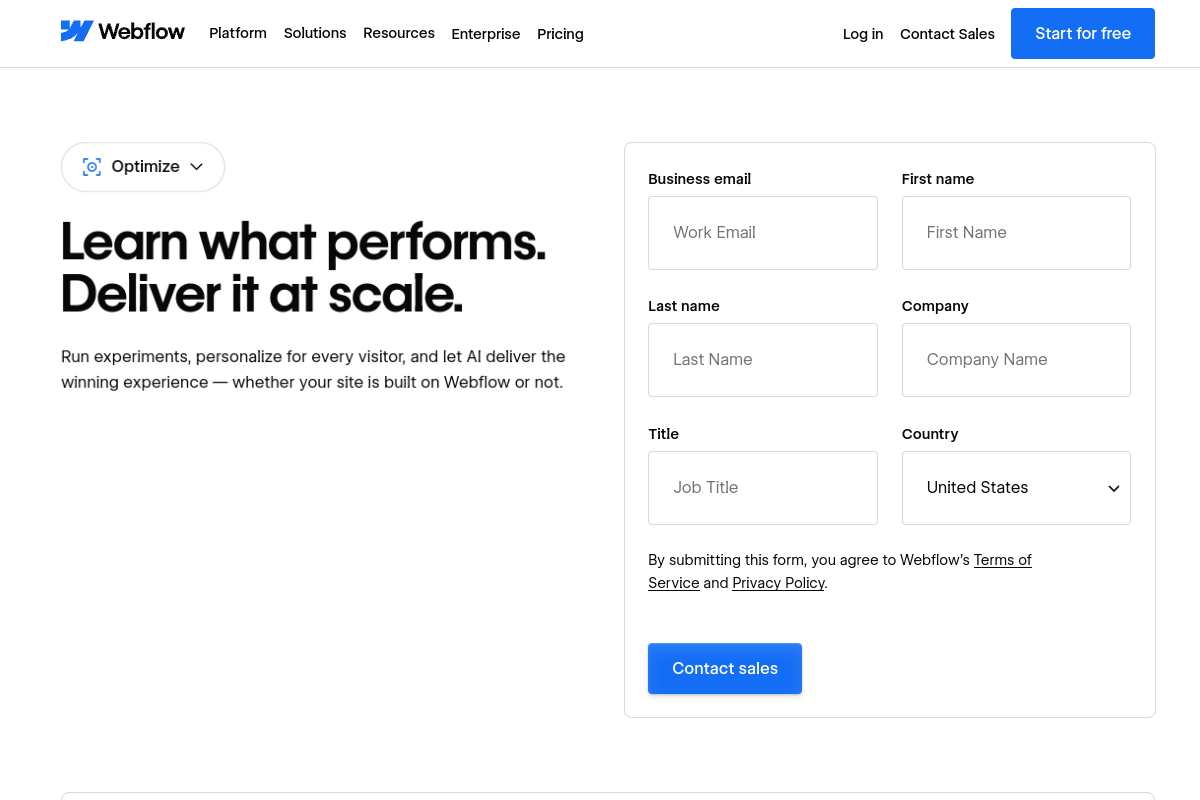Open the Pricing page
Viewport: 1200px width, 800px height.
(x=560, y=34)
